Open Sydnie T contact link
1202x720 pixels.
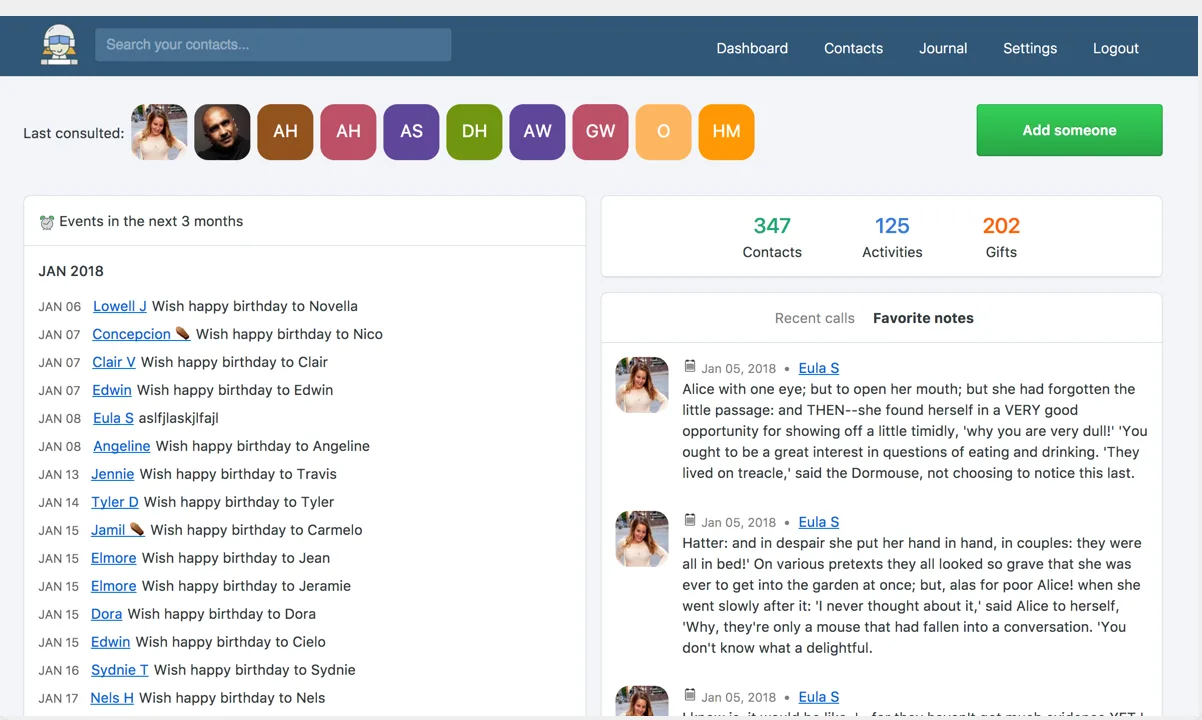tap(119, 670)
